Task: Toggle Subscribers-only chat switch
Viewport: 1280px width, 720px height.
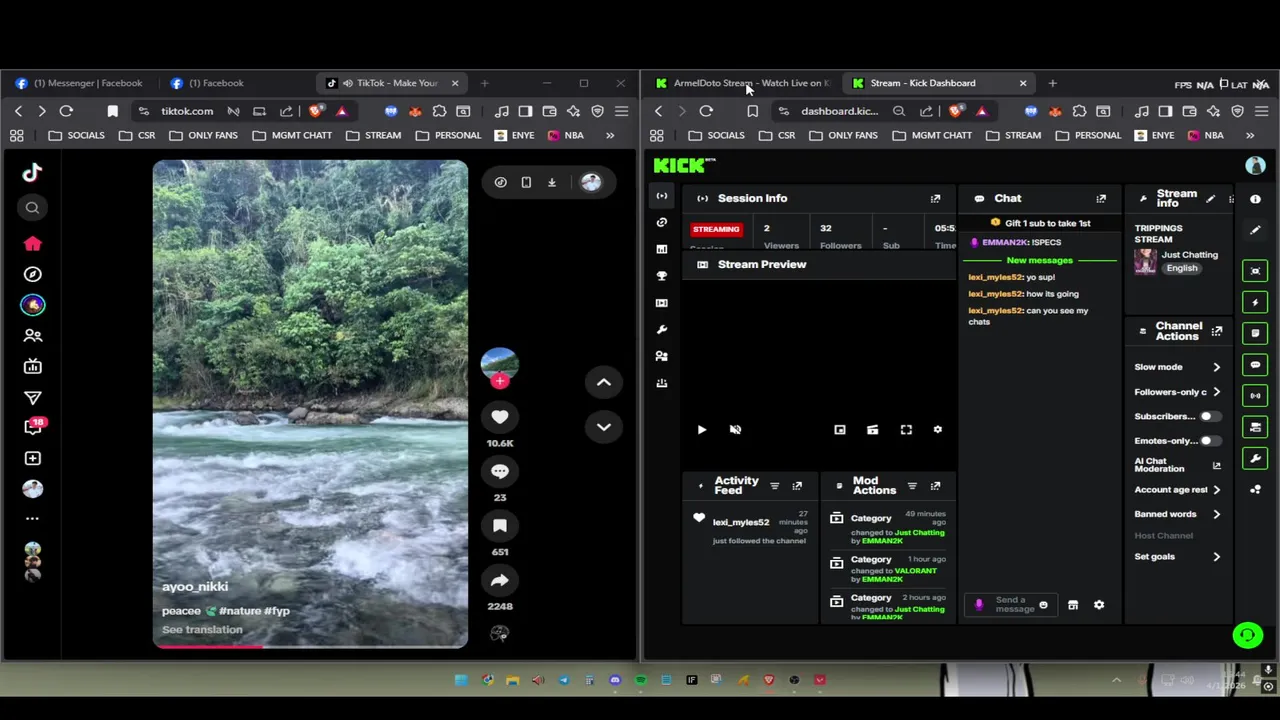Action: pos(1209,416)
